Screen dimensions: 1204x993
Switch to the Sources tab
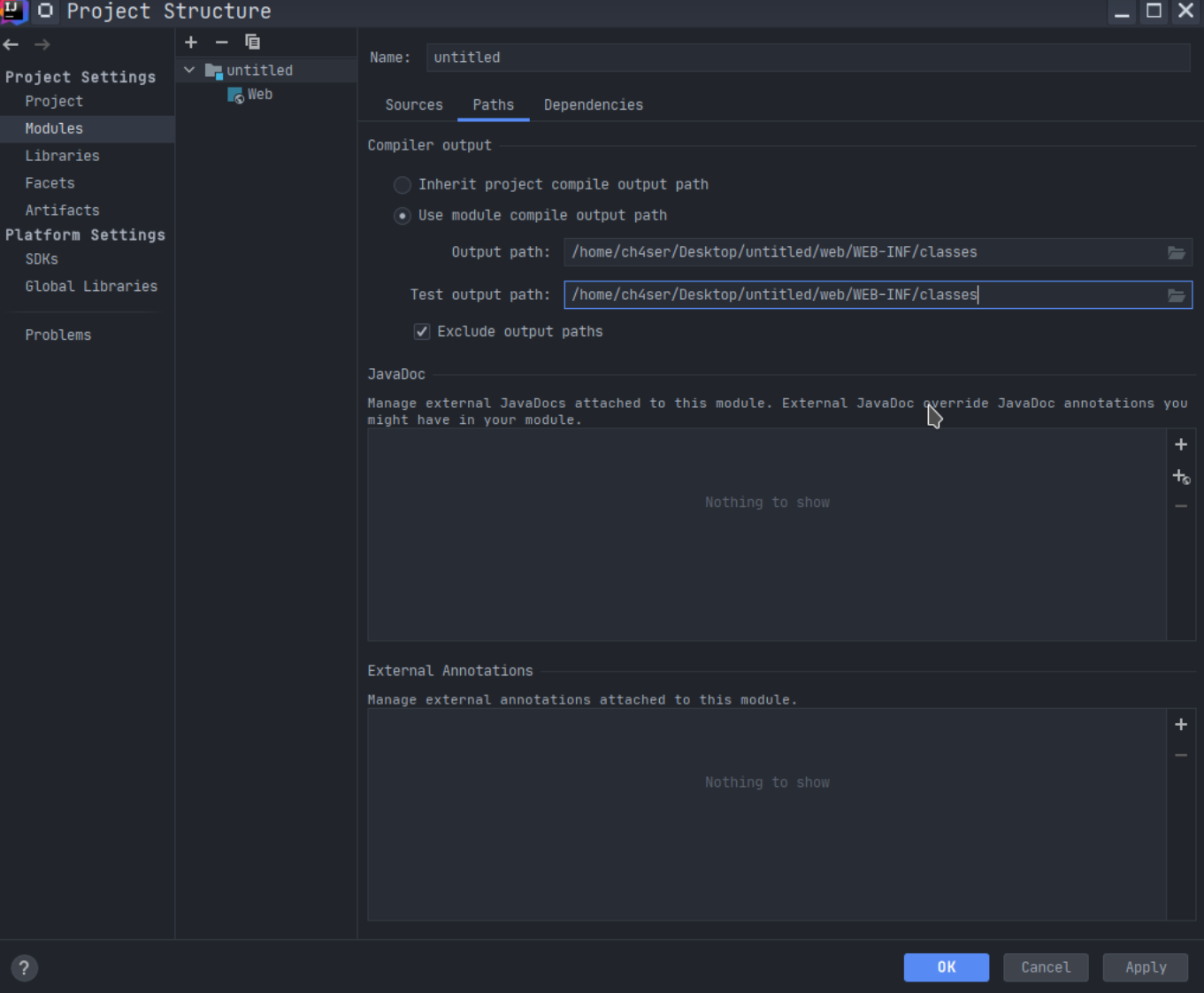pos(414,104)
